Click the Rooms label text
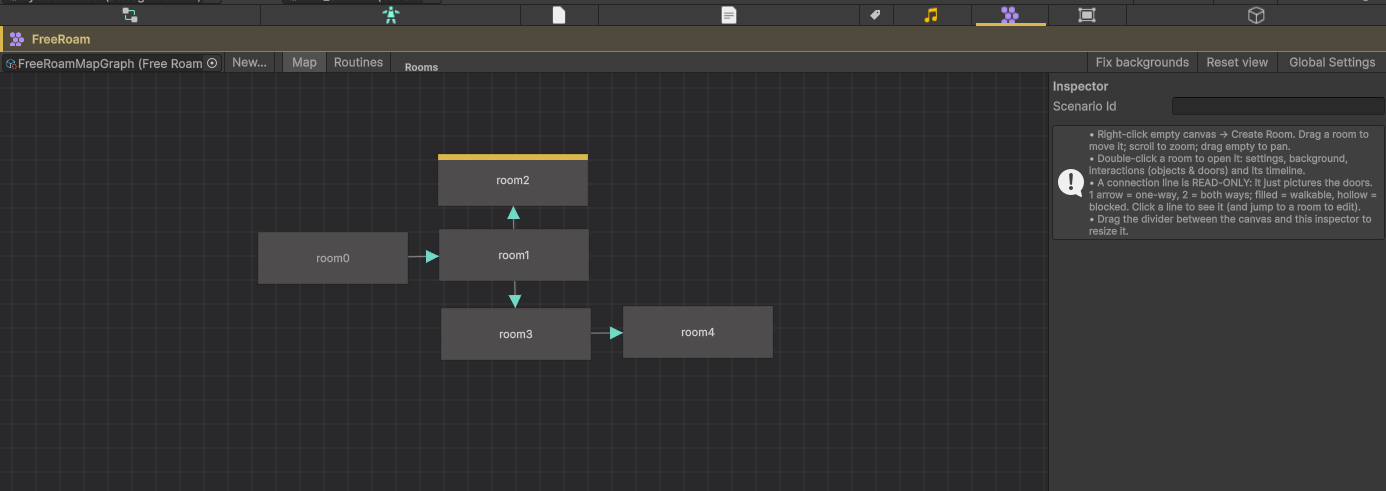This screenshot has width=1386, height=491. [421, 67]
